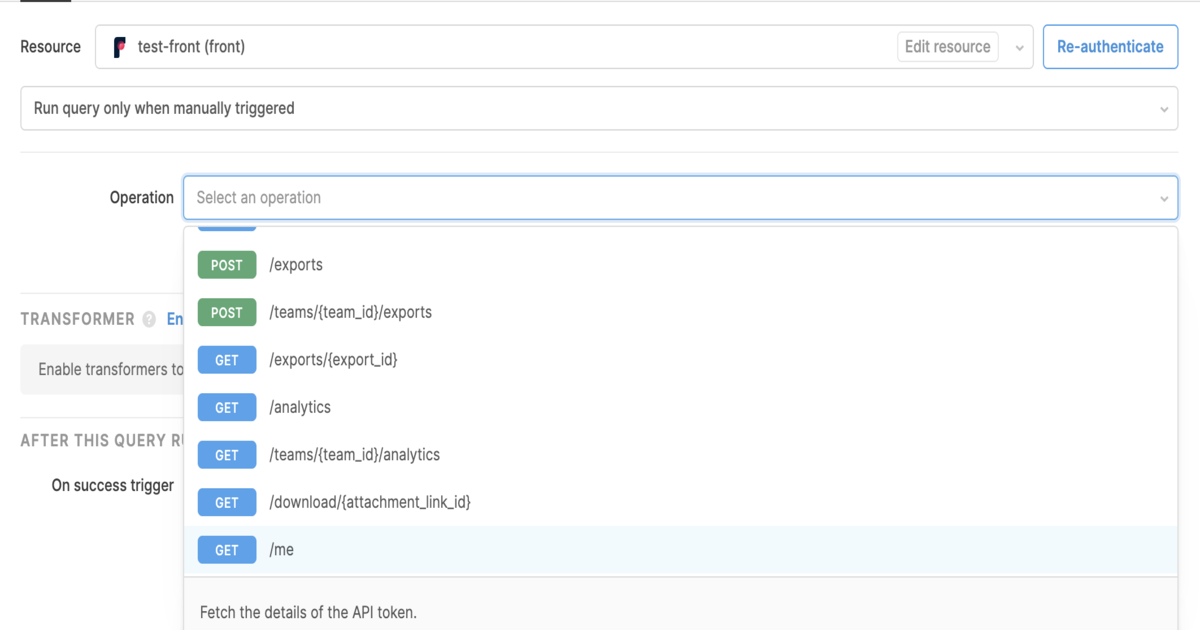Click the GET badge beside /me
The height and width of the screenshot is (630, 1200).
click(x=227, y=550)
